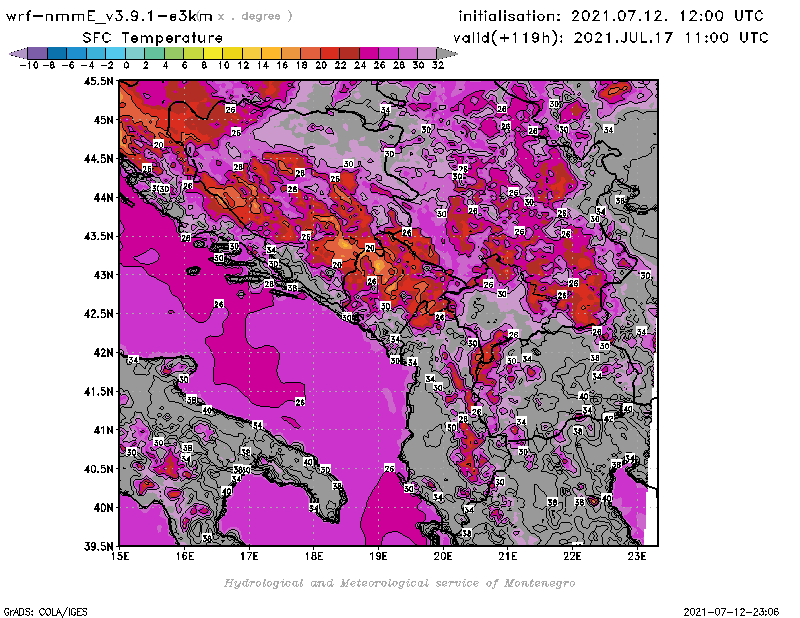Viewport: 800px width, 618px height.
Task: Click the '43N' latitude label
Action: click(103, 275)
